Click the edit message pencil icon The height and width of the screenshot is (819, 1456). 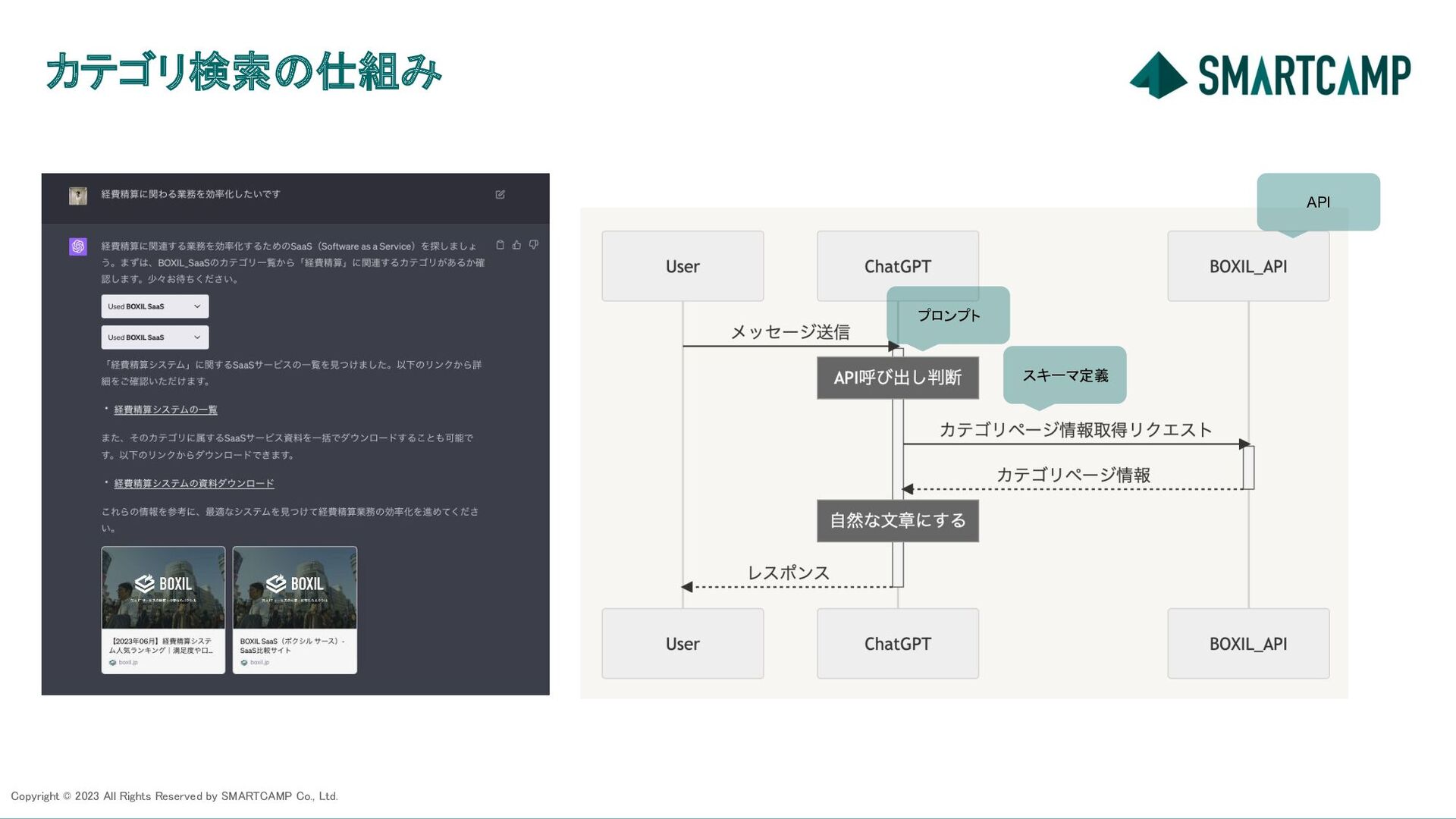tap(500, 195)
